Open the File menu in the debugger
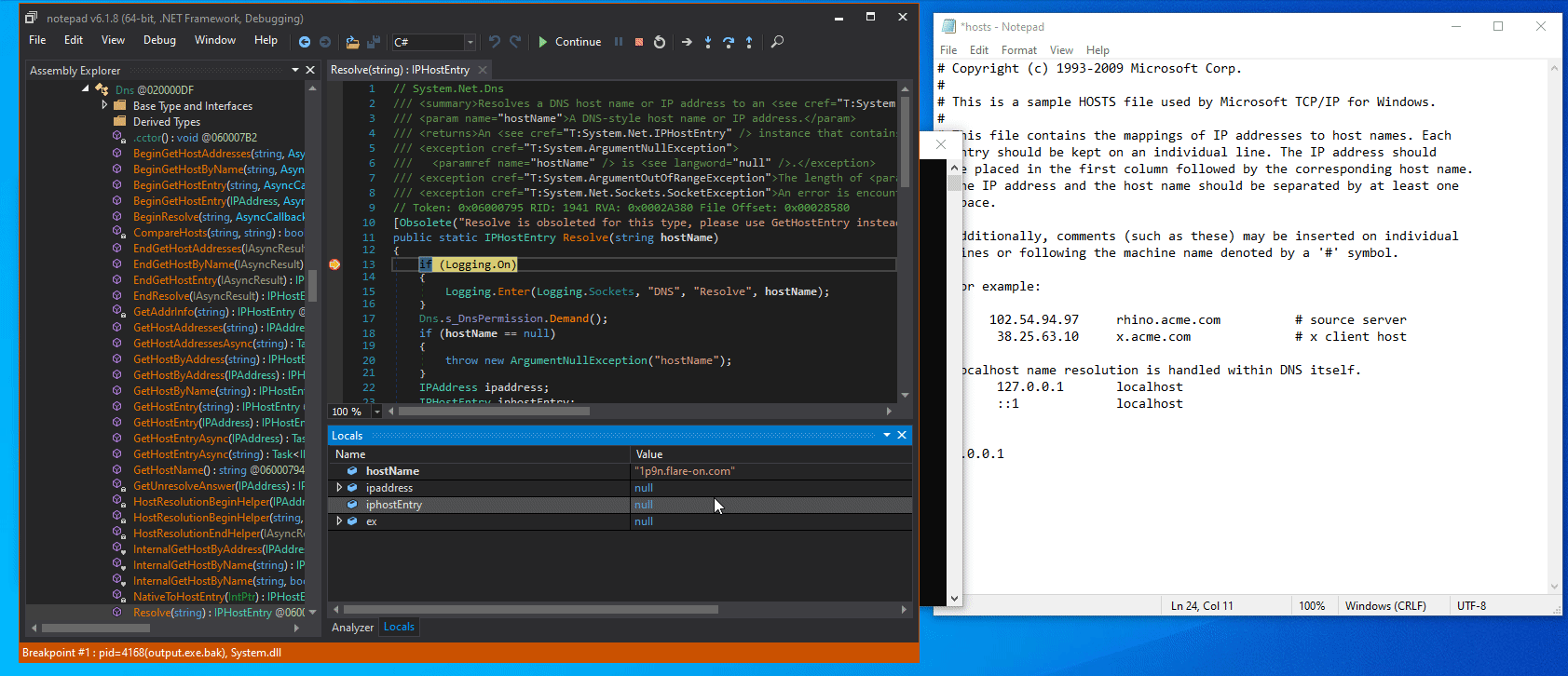The width and height of the screenshot is (1568, 676). pyautogui.click(x=37, y=40)
